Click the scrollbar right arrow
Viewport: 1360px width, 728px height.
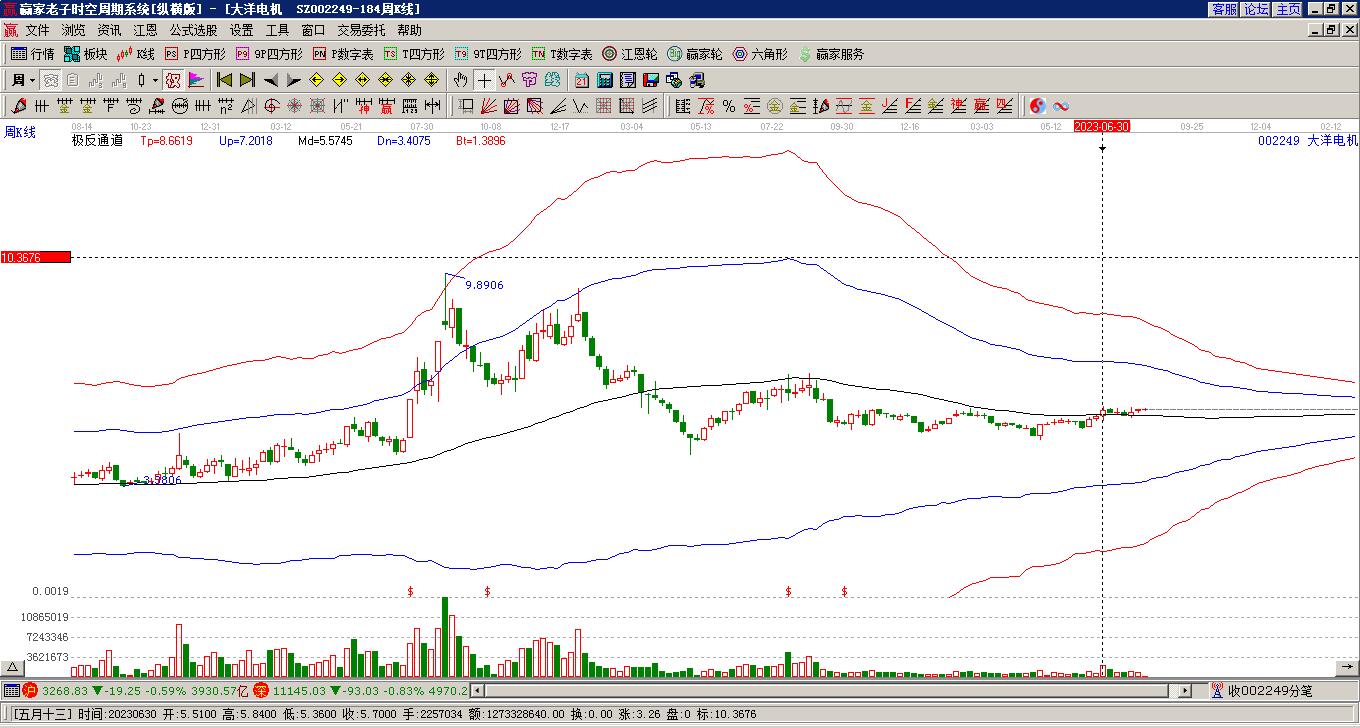[x=1185, y=691]
